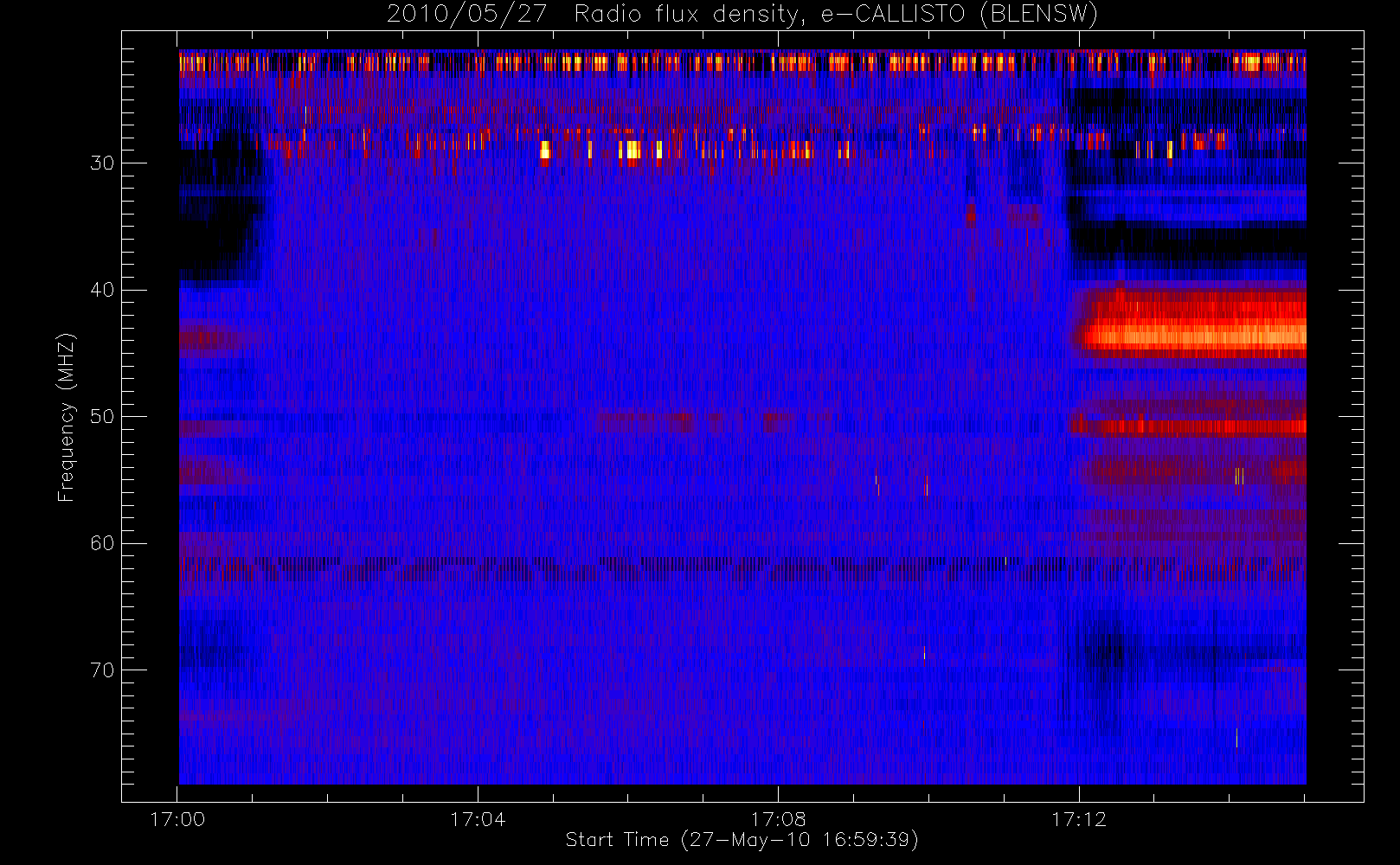The image size is (1400, 865).
Task: Select the 17:00 time tick label
Action: (x=177, y=819)
